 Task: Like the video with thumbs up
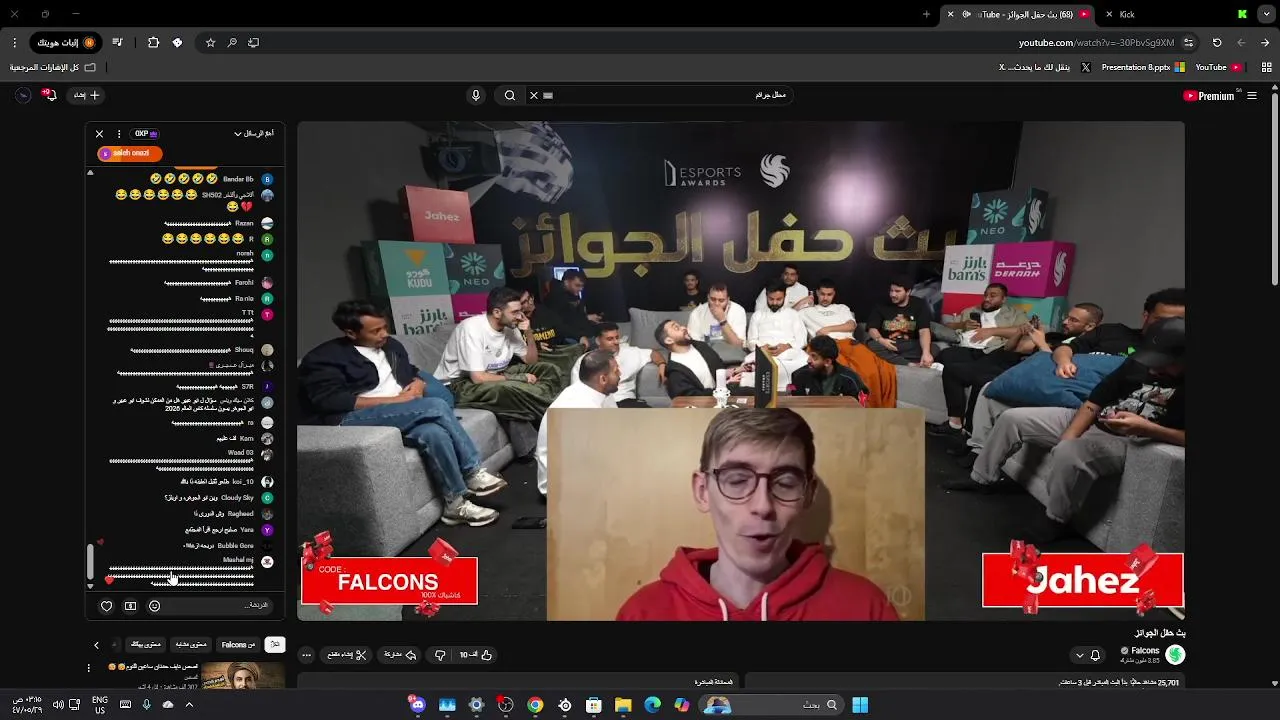pyautogui.click(x=476, y=655)
